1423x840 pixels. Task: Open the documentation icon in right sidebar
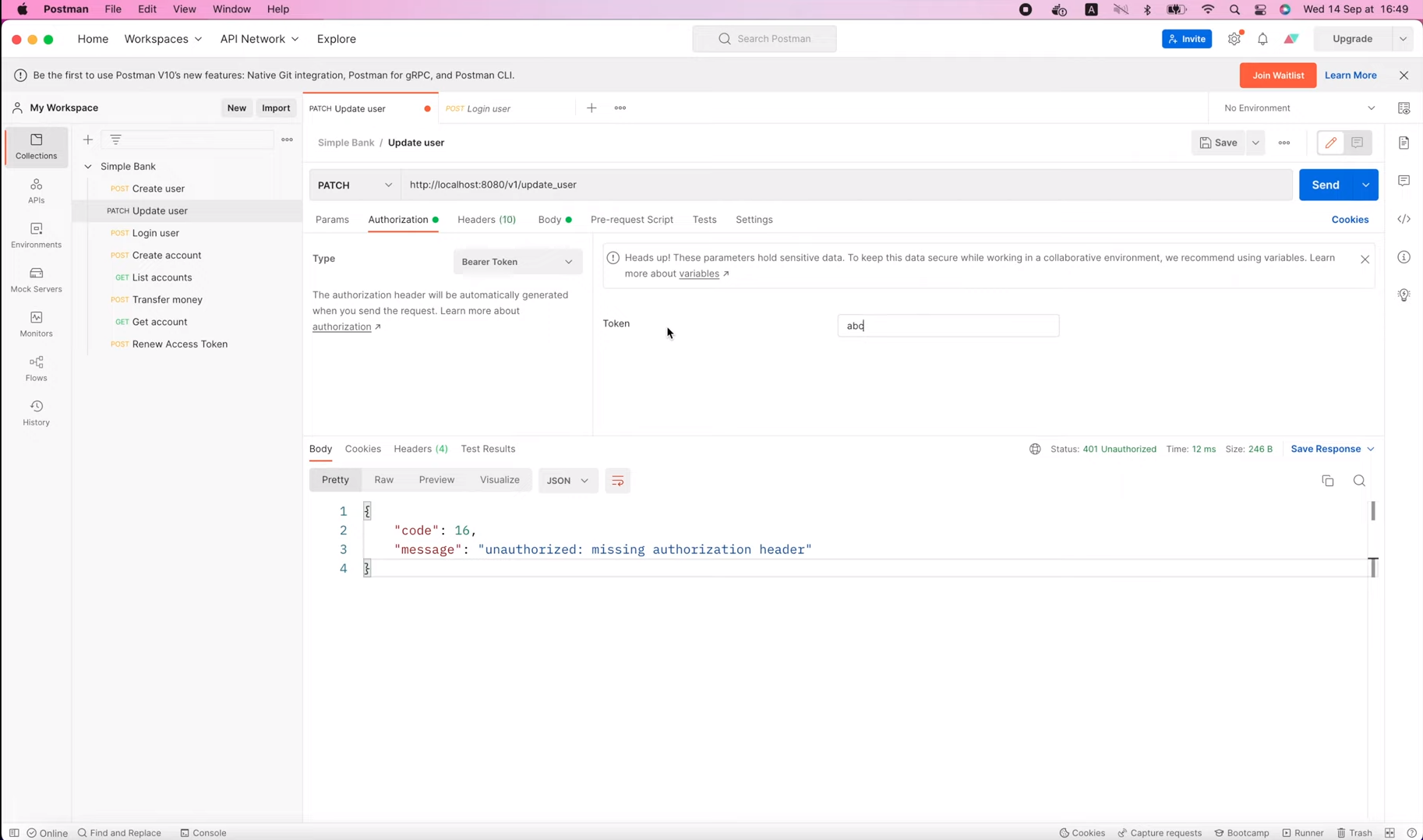(1404, 143)
